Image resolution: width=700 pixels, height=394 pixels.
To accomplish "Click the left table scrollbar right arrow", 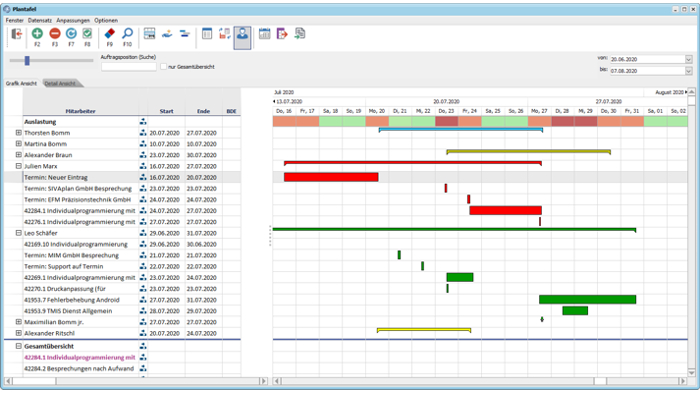I will (263, 381).
